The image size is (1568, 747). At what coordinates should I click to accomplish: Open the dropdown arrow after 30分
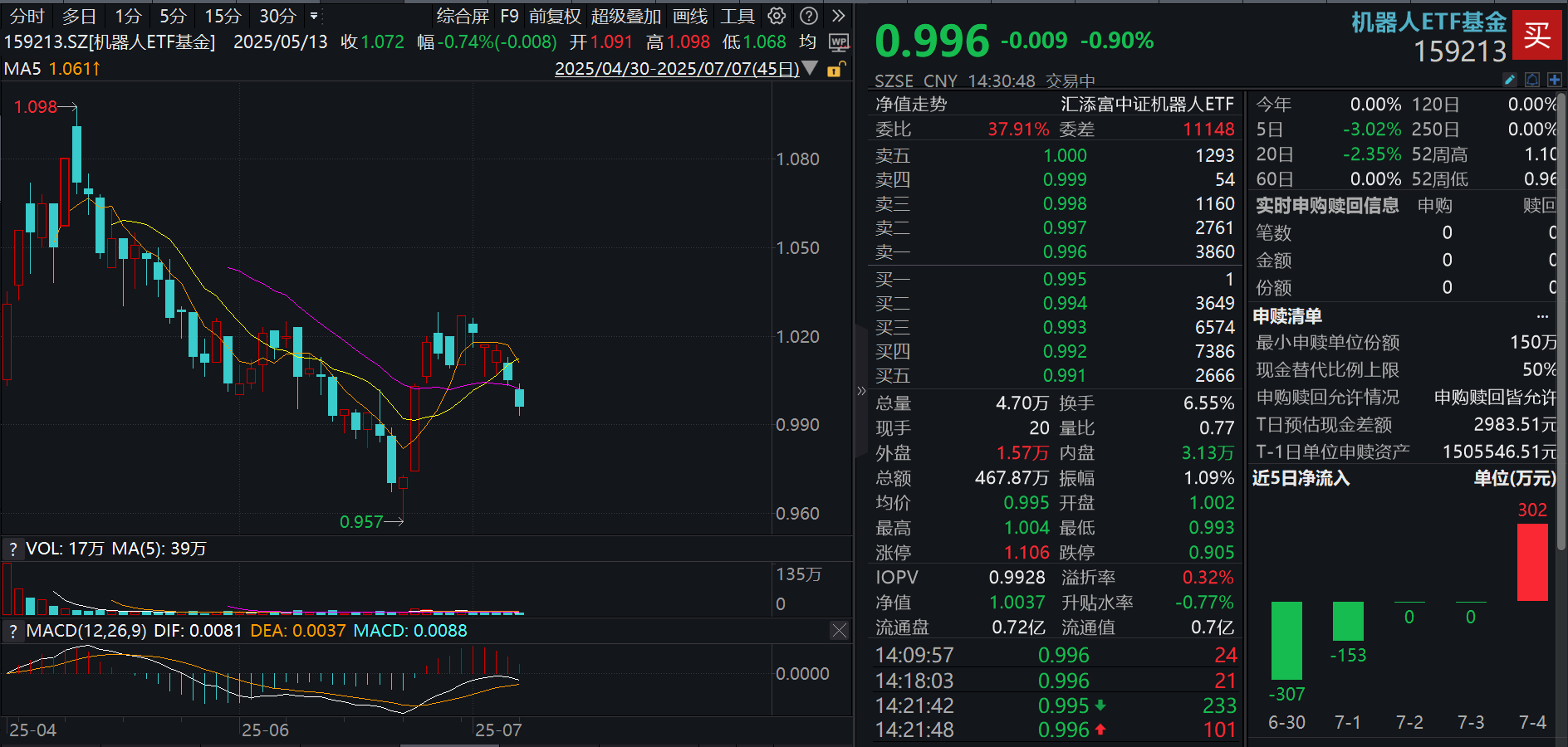pyautogui.click(x=314, y=15)
